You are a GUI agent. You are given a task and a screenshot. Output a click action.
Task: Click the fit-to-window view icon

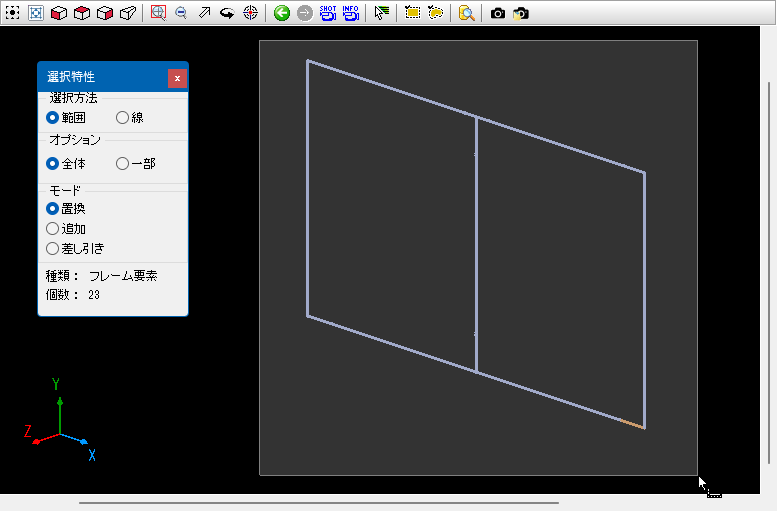pyautogui.click(x=36, y=13)
